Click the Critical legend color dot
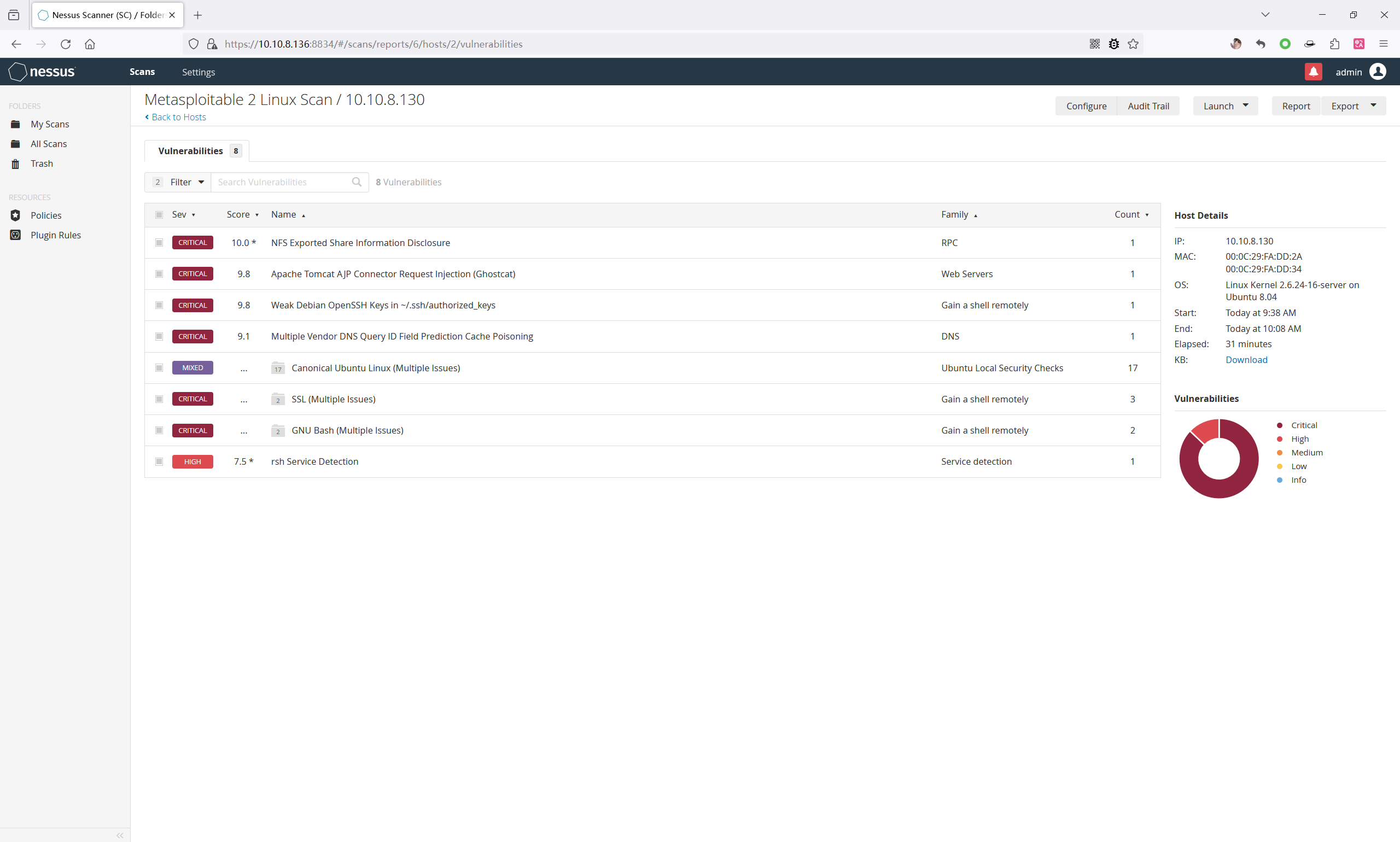Image resolution: width=1400 pixels, height=842 pixels. [x=1279, y=425]
